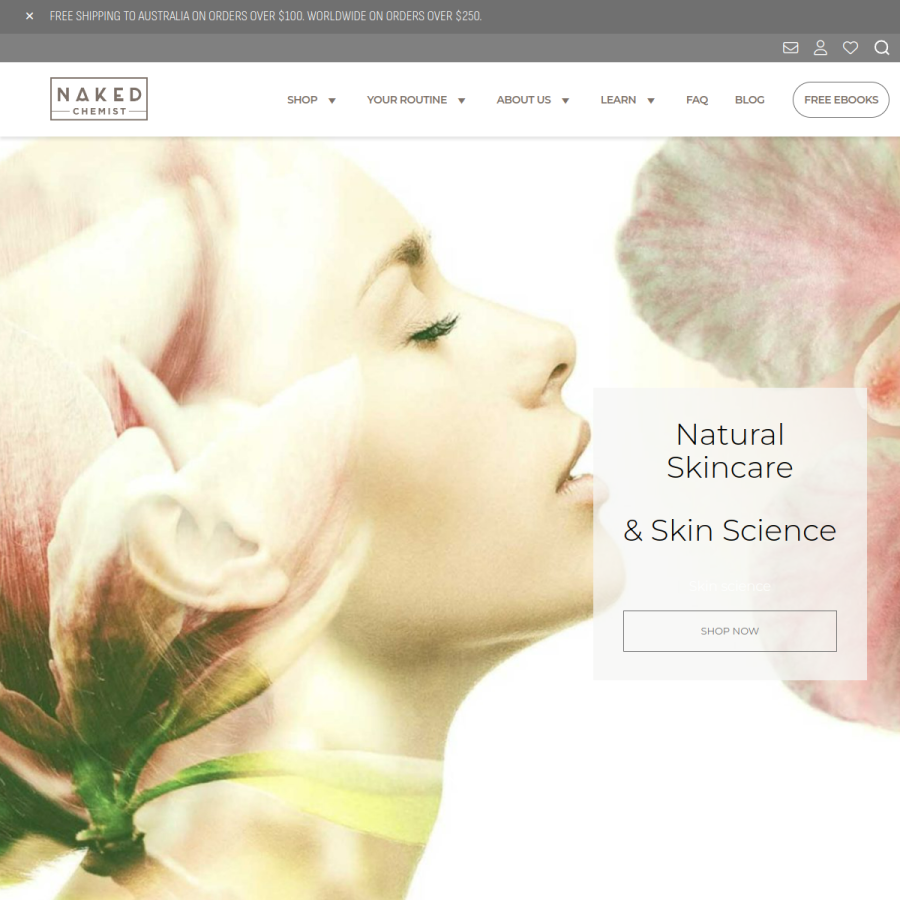The height and width of the screenshot is (900, 900).
Task: Open the About Us menu
Action: click(x=523, y=100)
